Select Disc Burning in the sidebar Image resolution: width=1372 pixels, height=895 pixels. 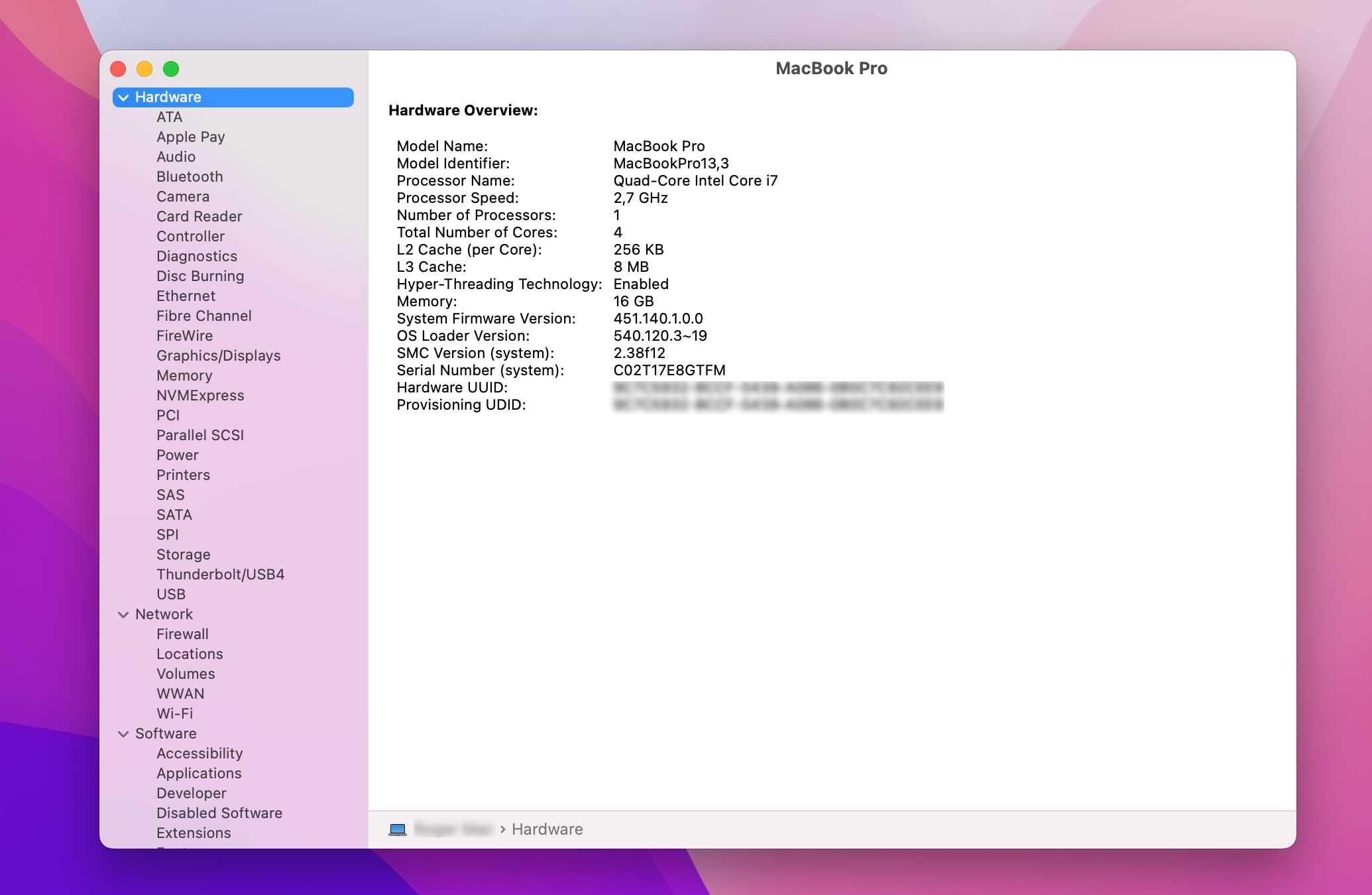coord(200,276)
